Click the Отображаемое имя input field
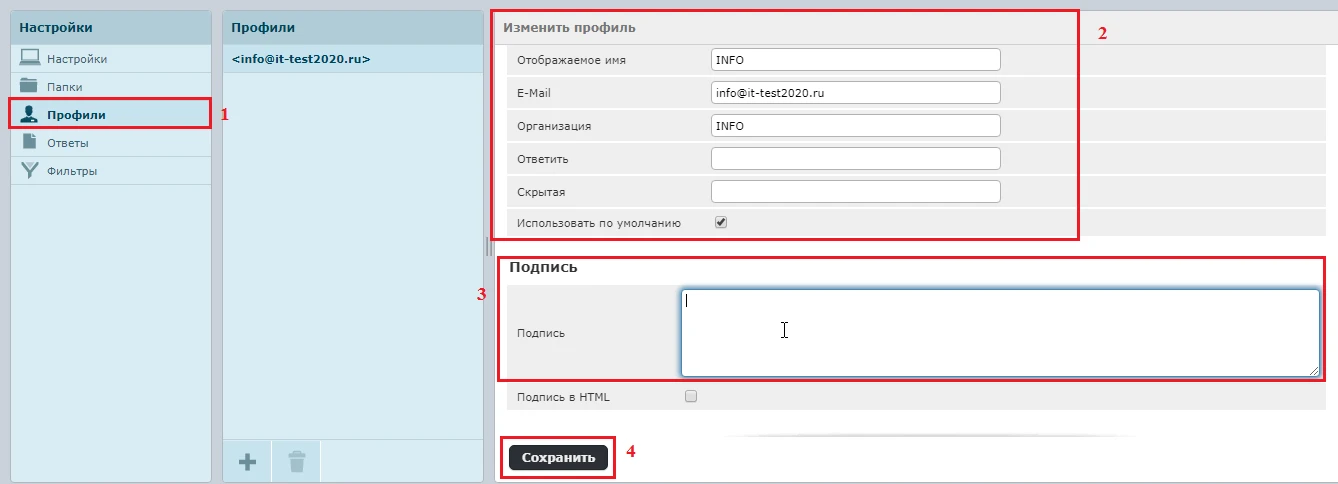Viewport: 1338px width, 484px height. pos(855,60)
